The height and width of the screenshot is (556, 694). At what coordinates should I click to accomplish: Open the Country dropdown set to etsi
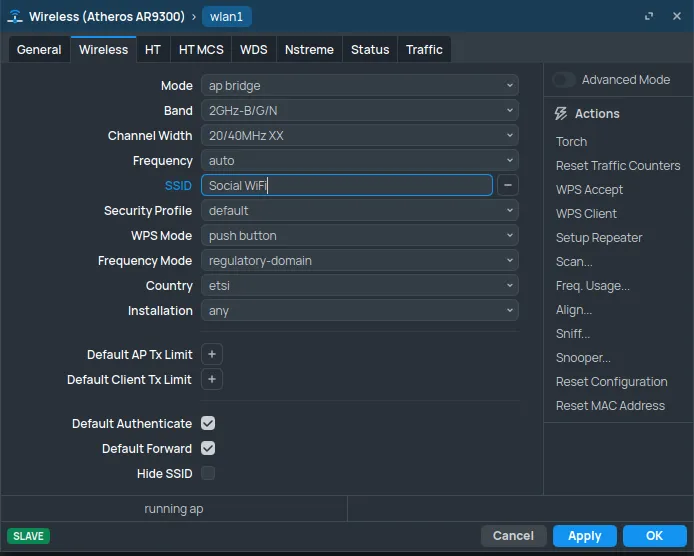point(360,286)
